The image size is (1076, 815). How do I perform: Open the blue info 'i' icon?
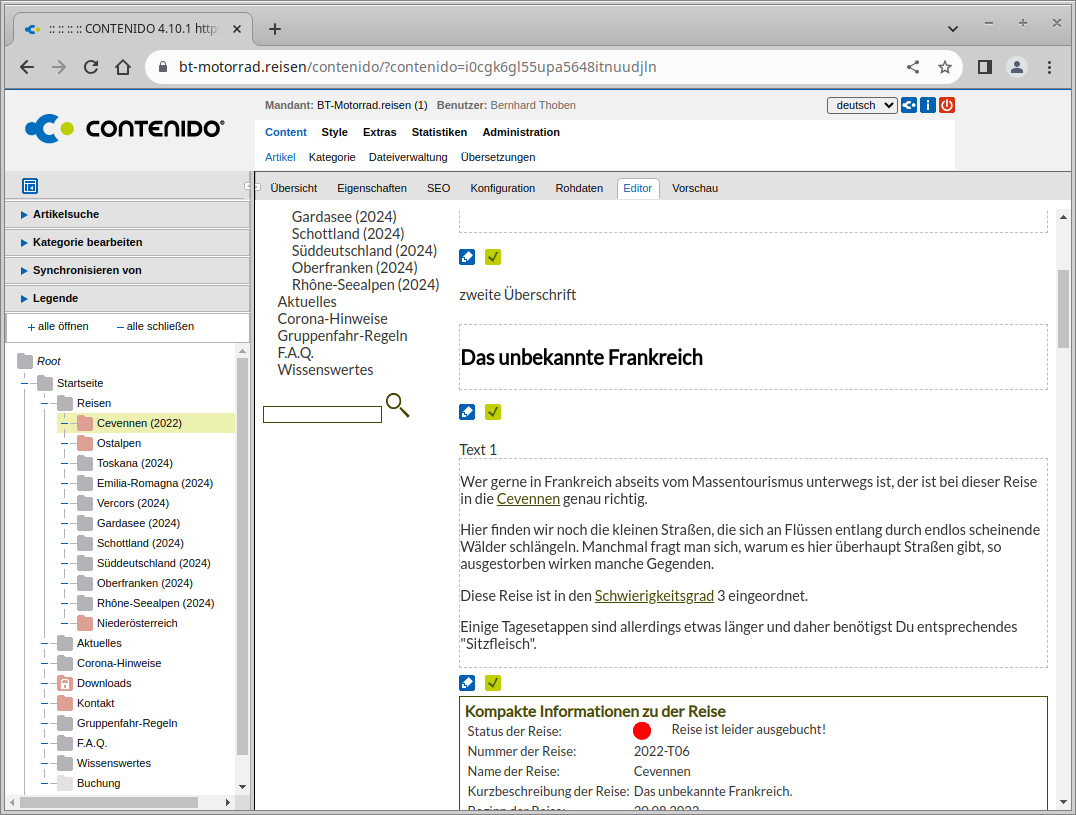(x=928, y=105)
